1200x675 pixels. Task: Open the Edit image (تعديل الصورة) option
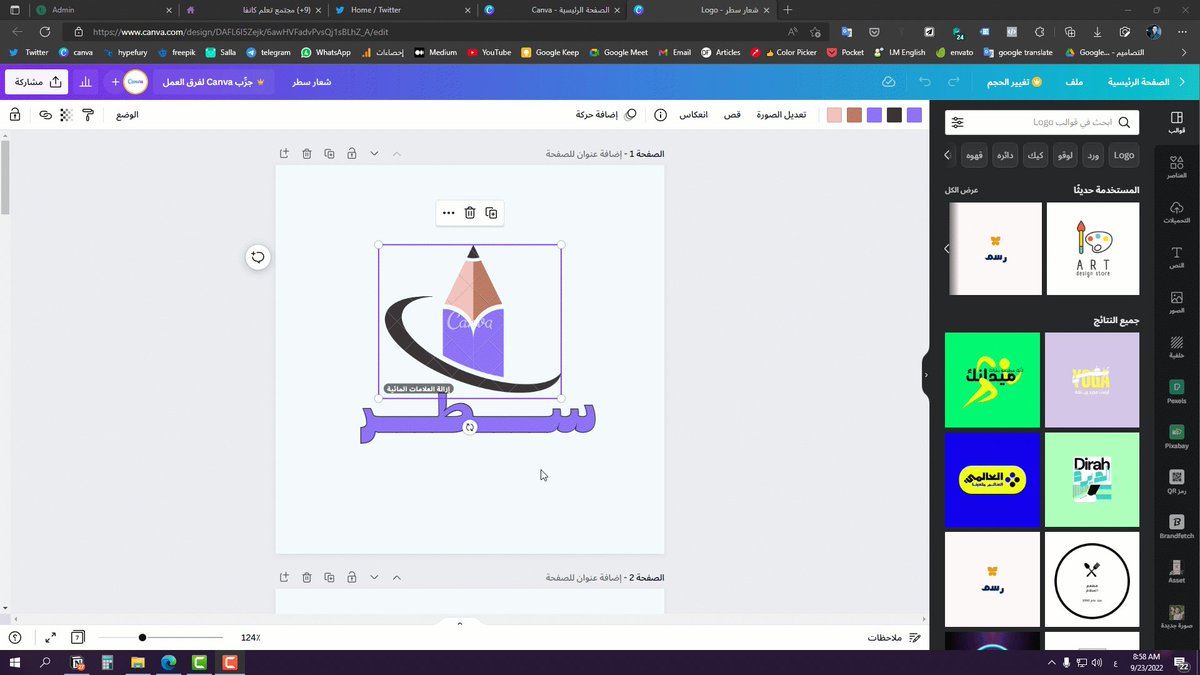781,115
